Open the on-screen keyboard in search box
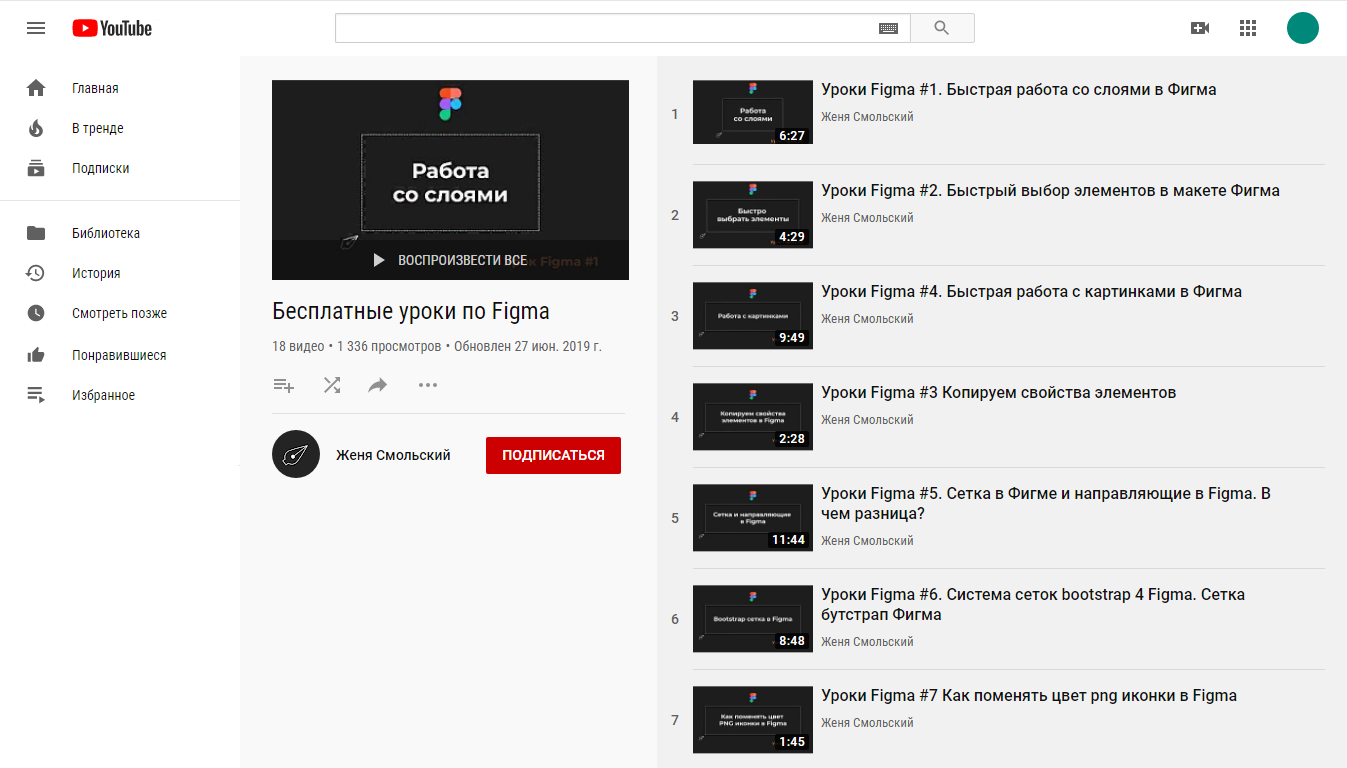The height and width of the screenshot is (768, 1347). [x=888, y=28]
